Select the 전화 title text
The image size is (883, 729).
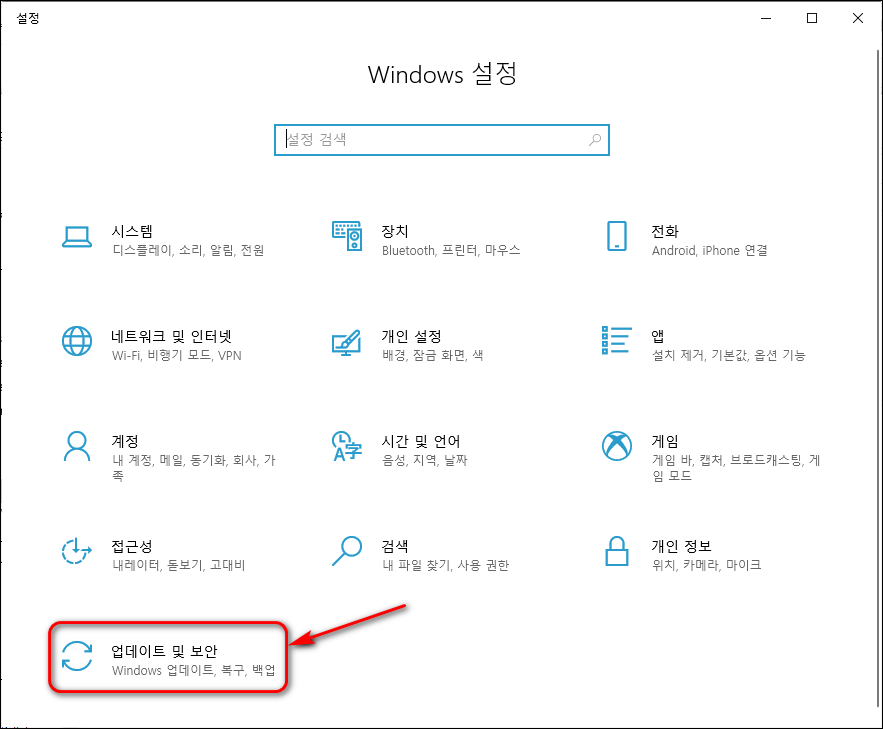coord(665,231)
